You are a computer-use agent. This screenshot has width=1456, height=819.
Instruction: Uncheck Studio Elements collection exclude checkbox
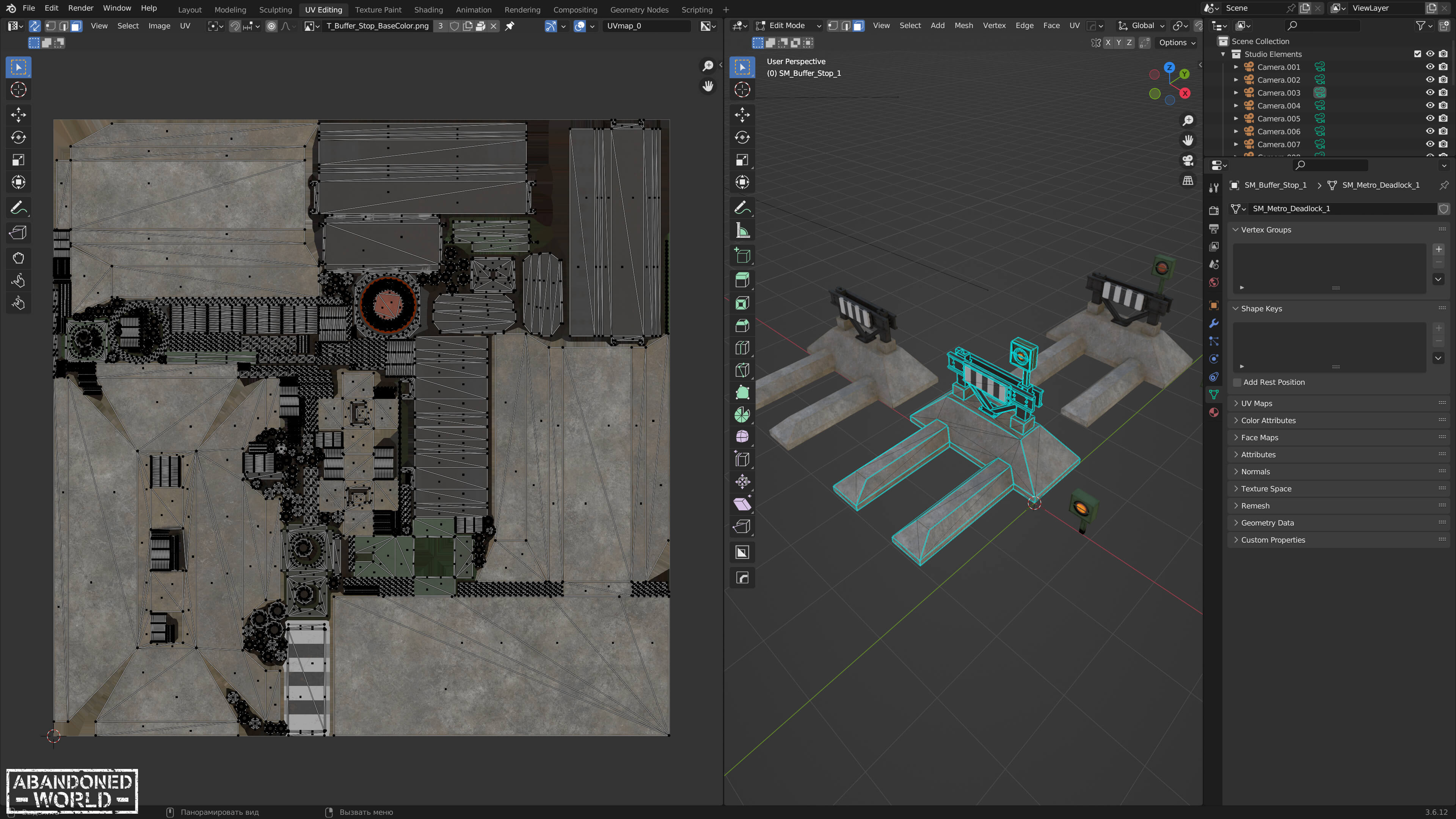1417,54
